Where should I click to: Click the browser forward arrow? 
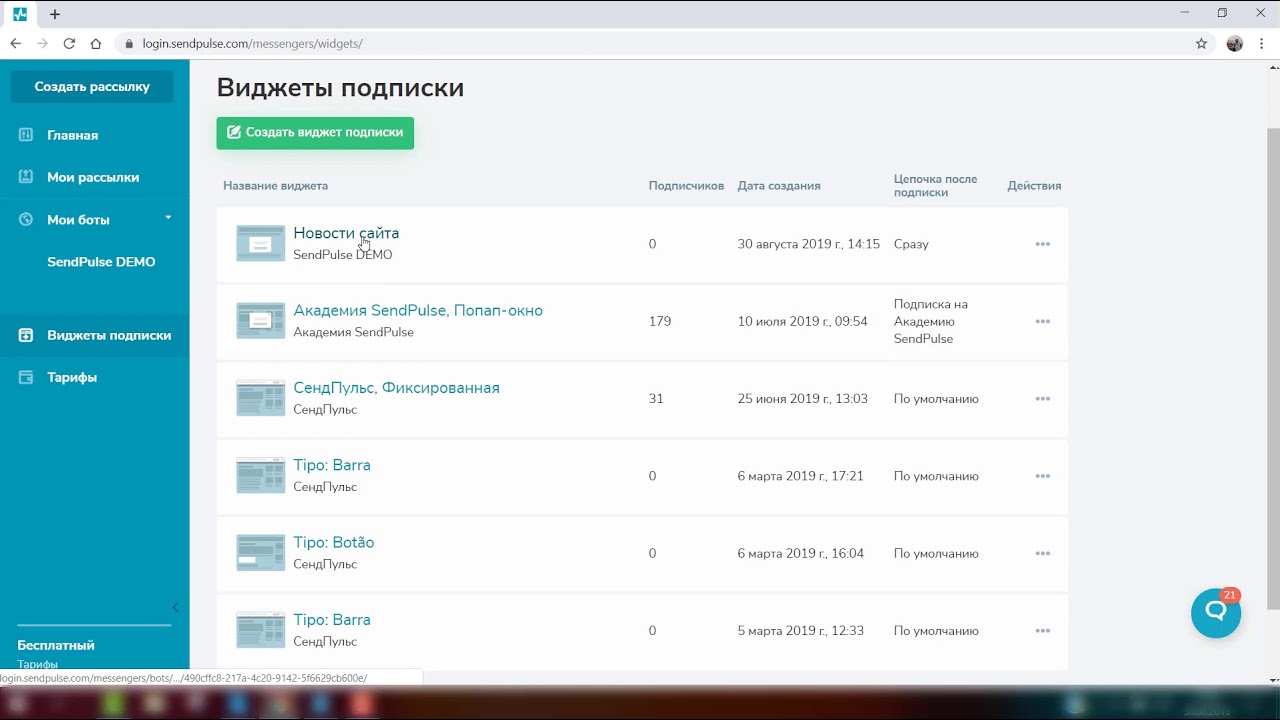click(42, 43)
